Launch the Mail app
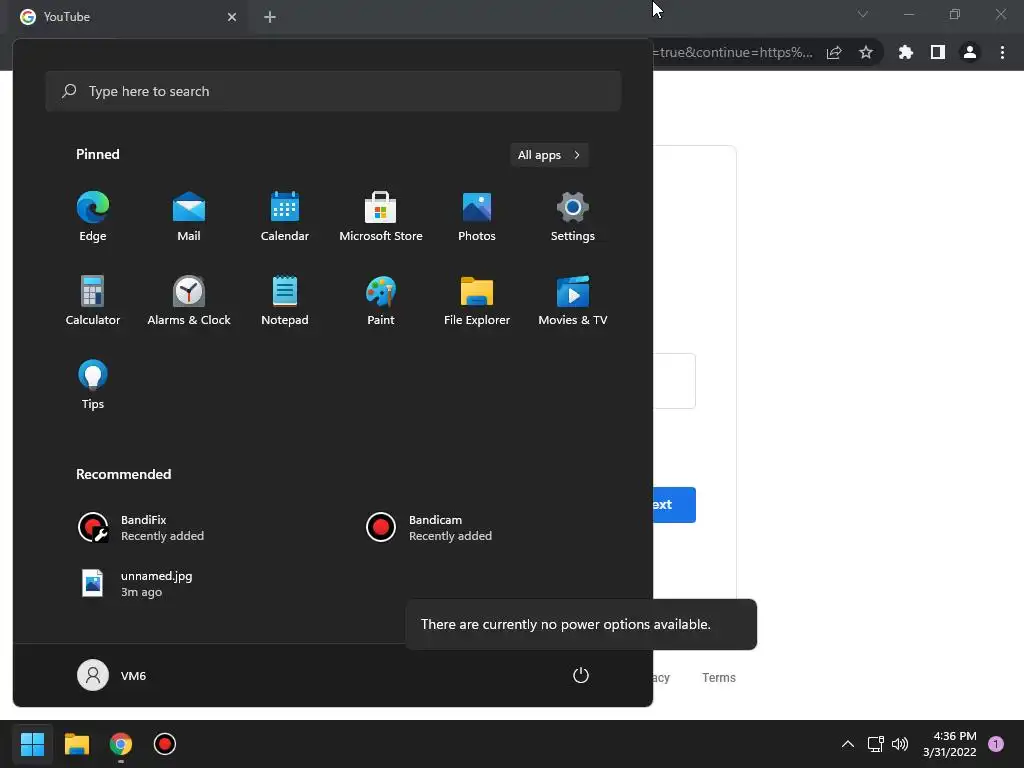1024x768 pixels. (x=189, y=217)
